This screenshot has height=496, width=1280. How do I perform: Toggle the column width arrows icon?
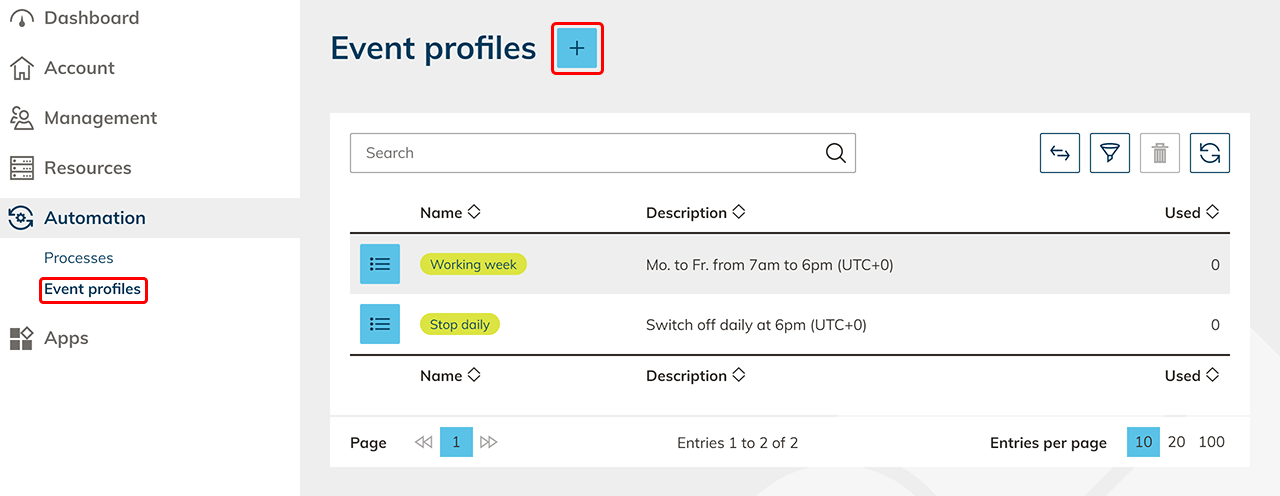pos(1059,153)
